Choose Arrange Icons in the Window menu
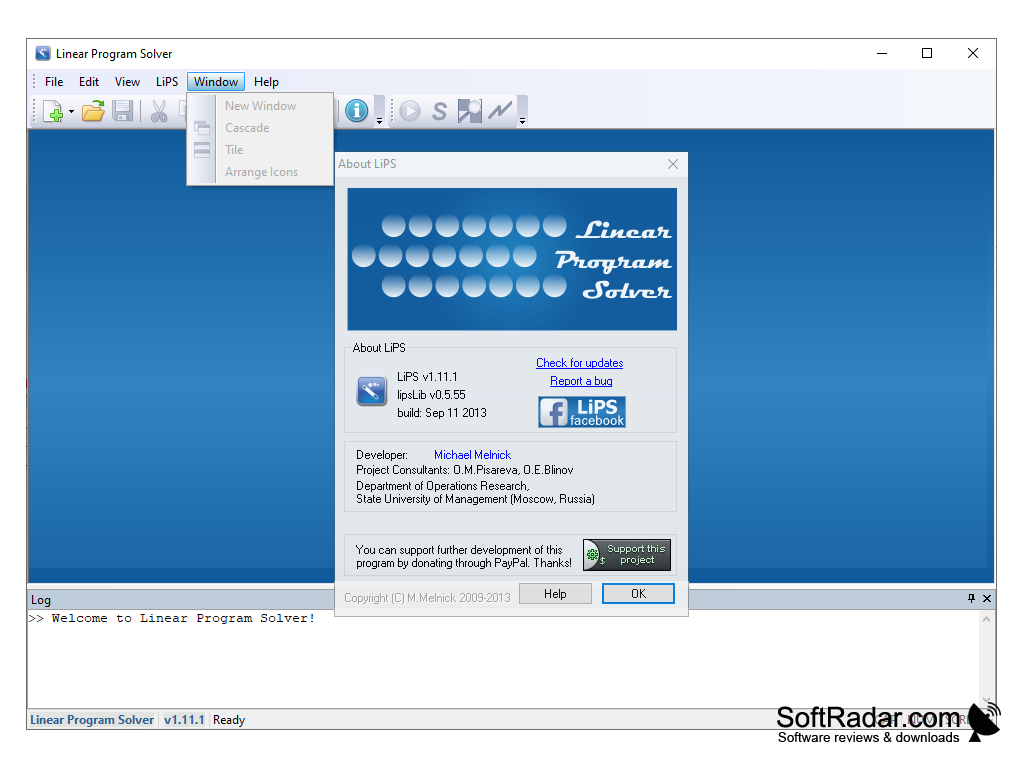The width and height of the screenshot is (1024, 768). 261,172
